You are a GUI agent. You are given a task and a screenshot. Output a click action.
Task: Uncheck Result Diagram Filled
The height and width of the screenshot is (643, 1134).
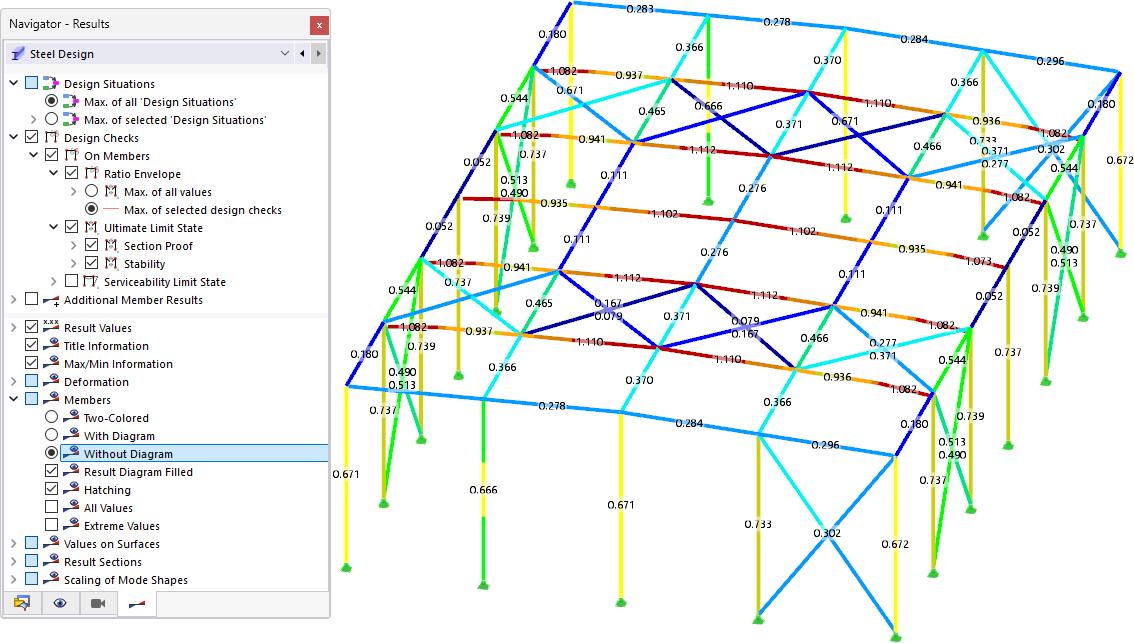pos(50,471)
